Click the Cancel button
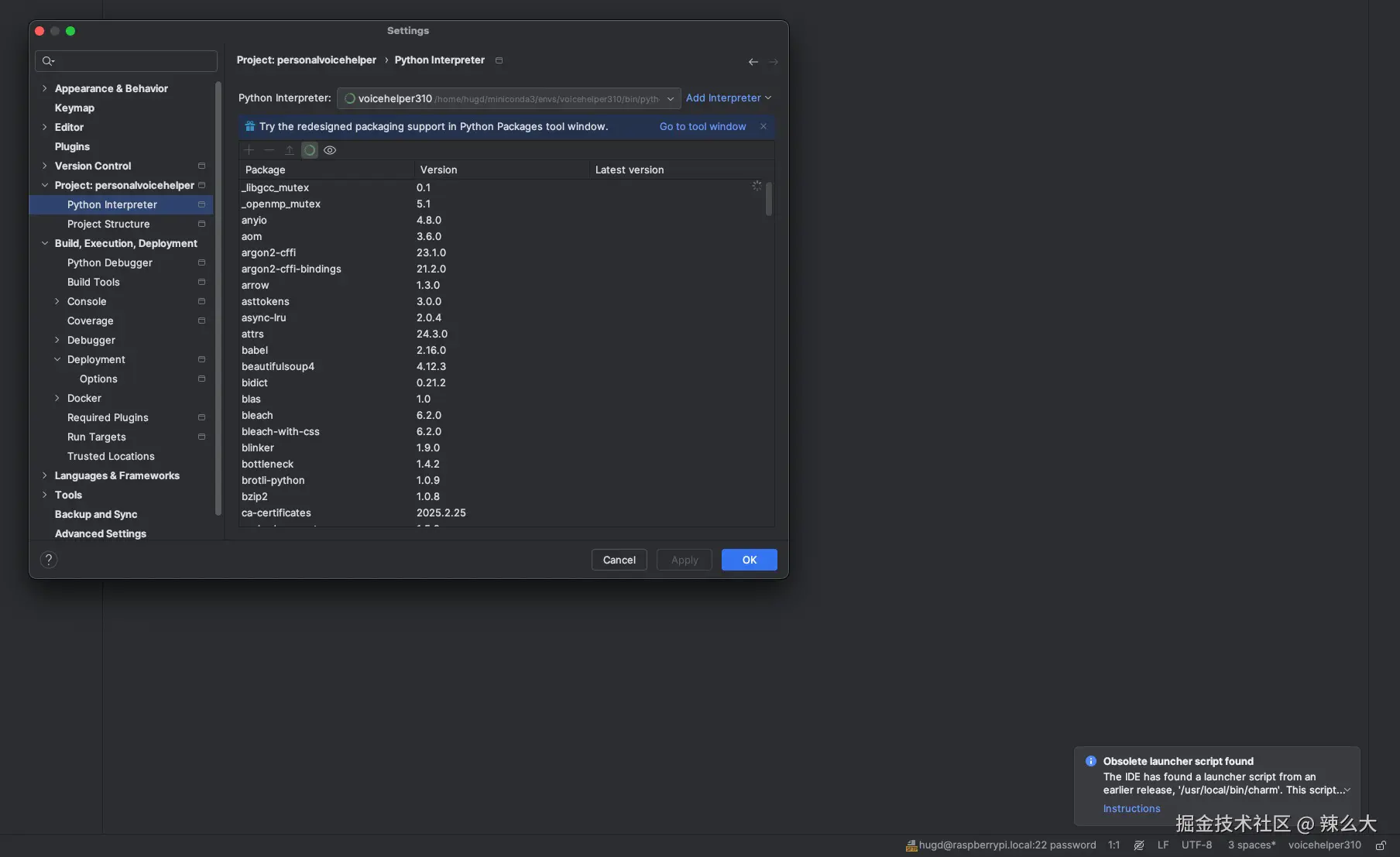Viewport: 1400px width, 857px height. [x=619, y=560]
